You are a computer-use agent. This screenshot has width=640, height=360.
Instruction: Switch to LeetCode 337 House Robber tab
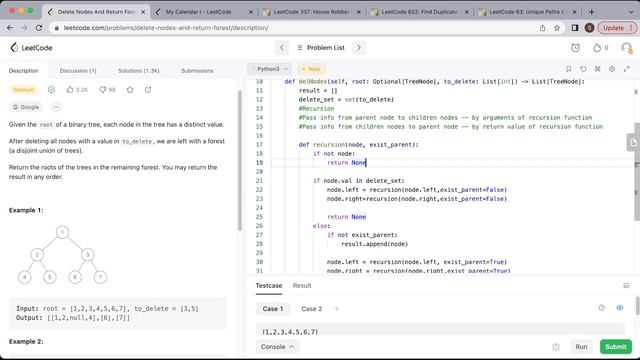pos(312,12)
